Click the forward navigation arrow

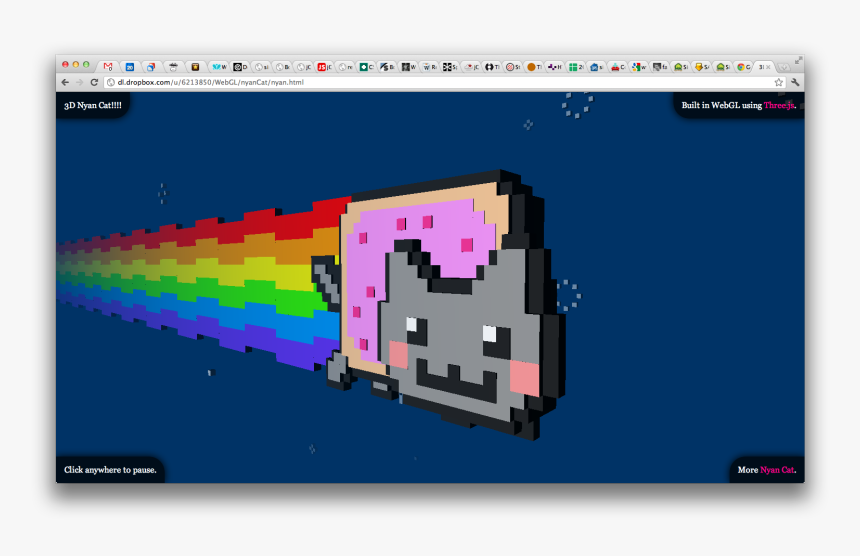pos(80,82)
